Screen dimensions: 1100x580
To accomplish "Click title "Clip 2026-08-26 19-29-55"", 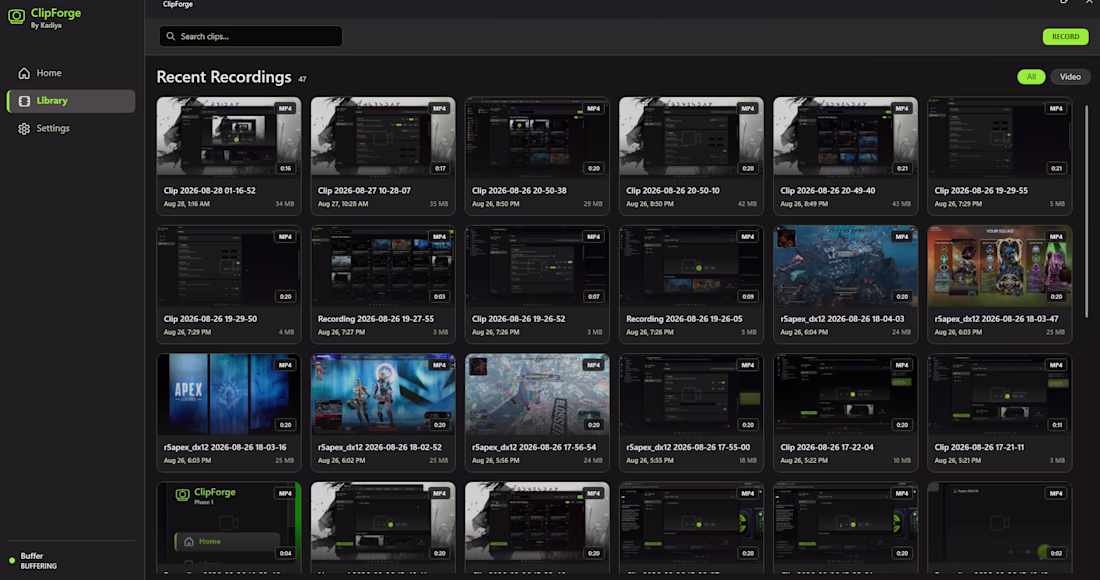I will click(x=981, y=191).
